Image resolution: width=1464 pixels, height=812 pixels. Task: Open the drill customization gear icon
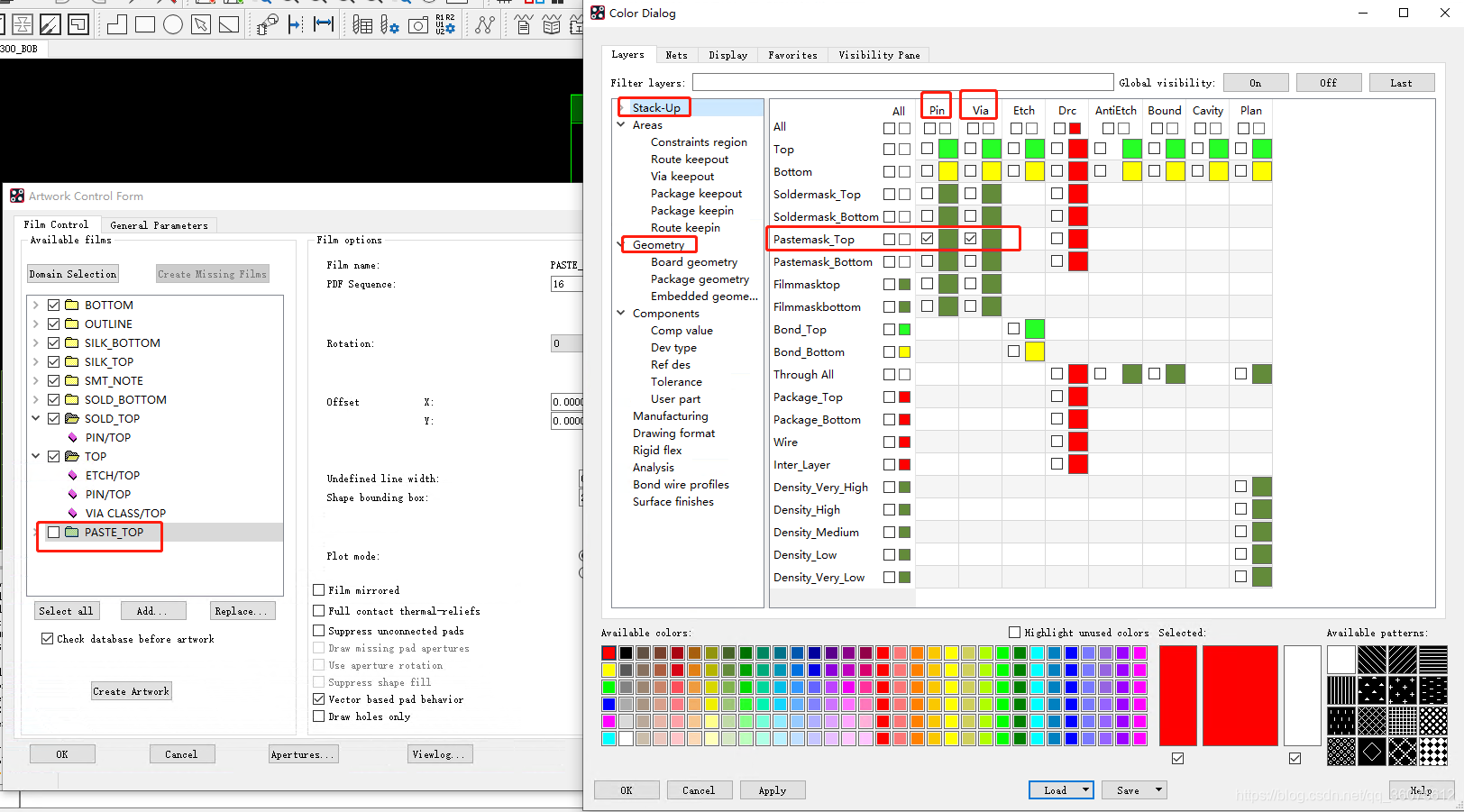click(389, 24)
